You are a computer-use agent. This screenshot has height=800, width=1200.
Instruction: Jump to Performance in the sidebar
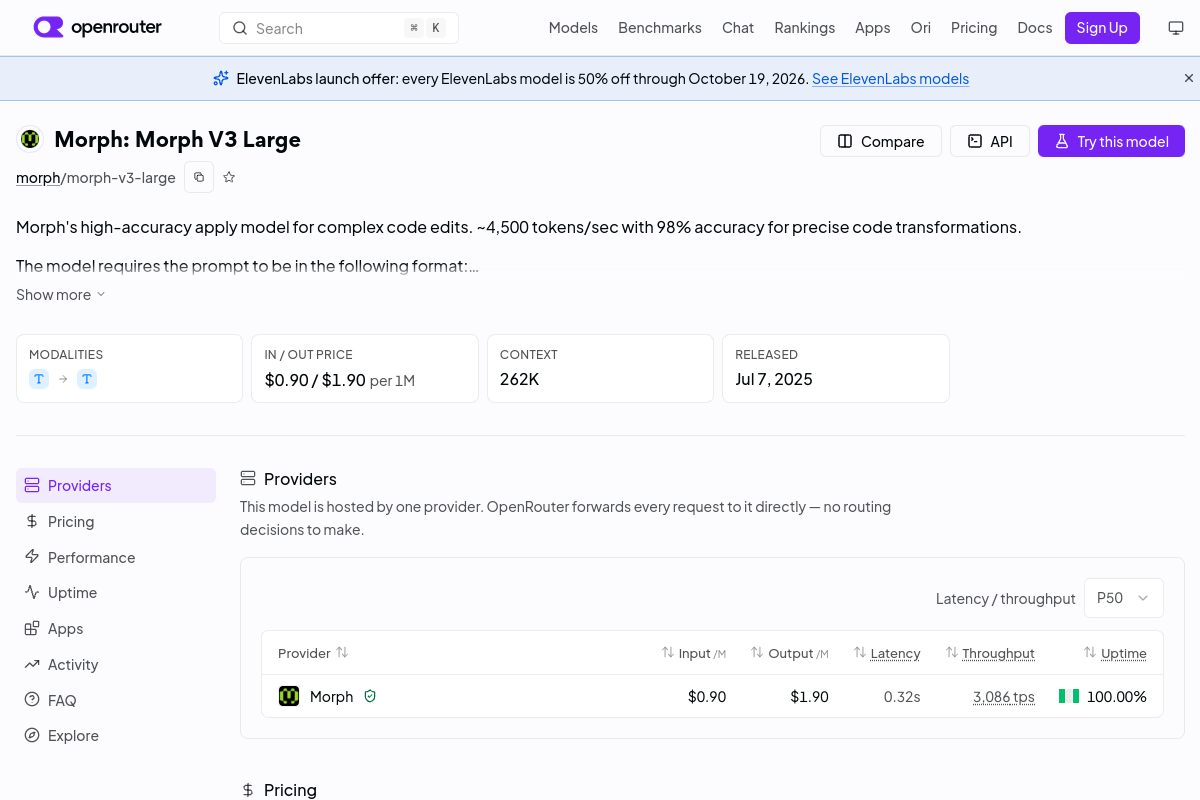116,558
